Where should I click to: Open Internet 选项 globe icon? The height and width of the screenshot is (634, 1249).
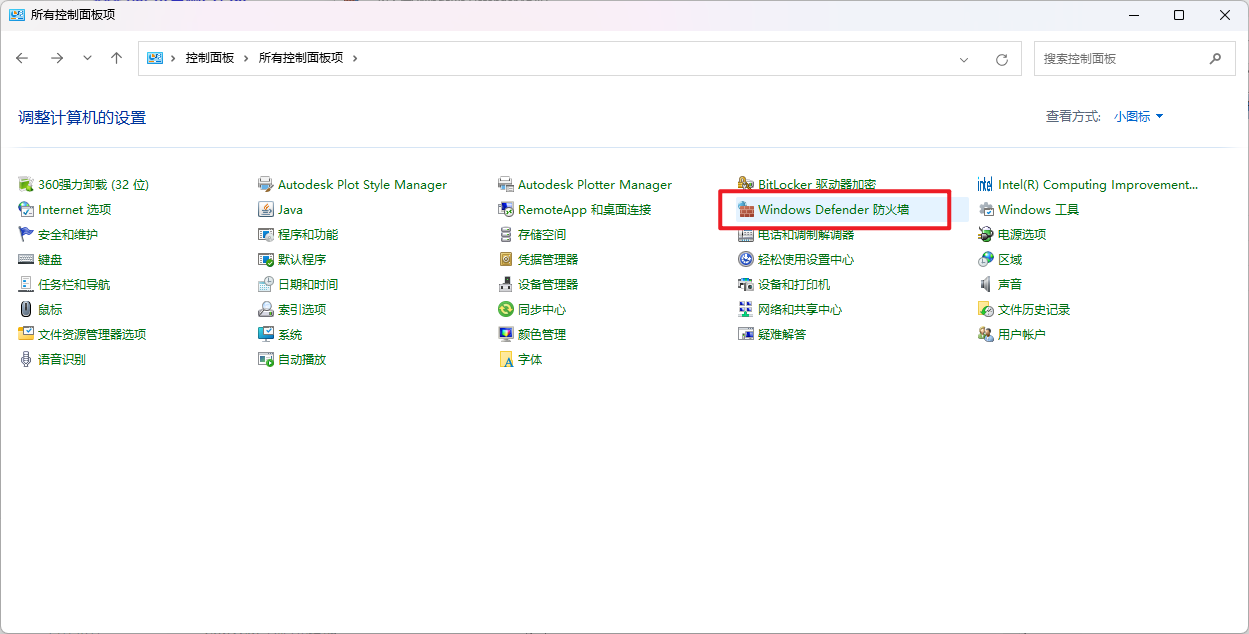click(26, 209)
